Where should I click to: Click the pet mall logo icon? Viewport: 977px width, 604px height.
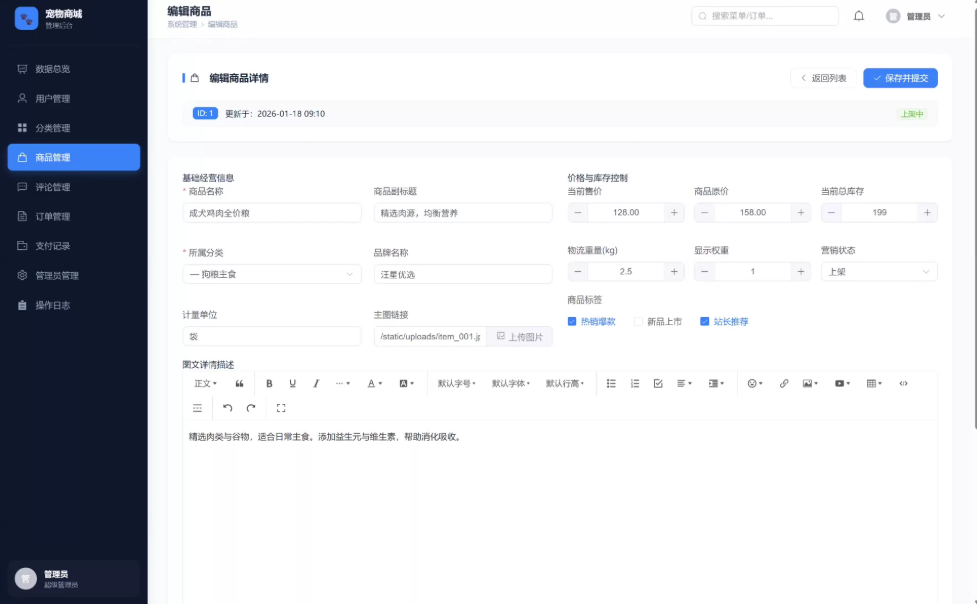[26, 19]
